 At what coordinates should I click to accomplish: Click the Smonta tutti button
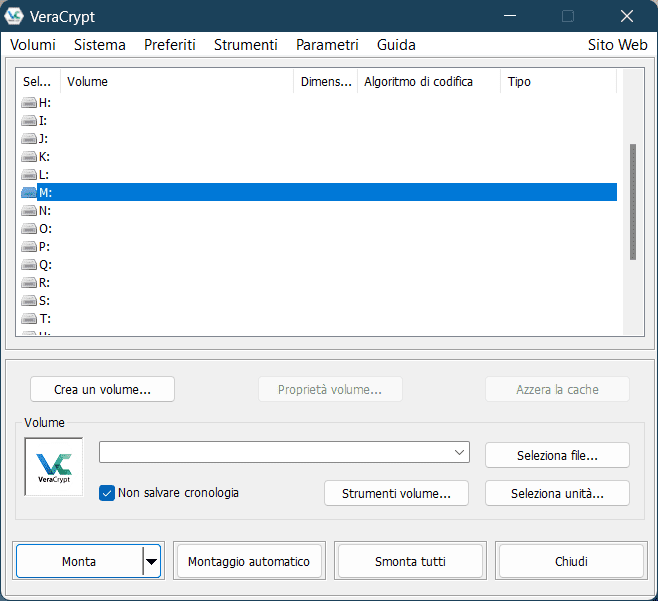[410, 561]
